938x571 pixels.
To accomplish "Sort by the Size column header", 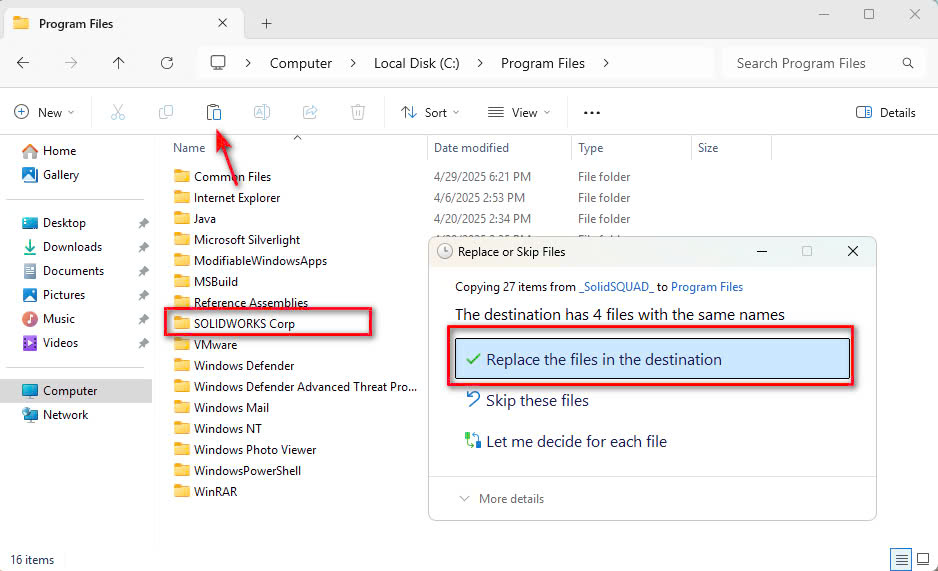I will point(708,148).
